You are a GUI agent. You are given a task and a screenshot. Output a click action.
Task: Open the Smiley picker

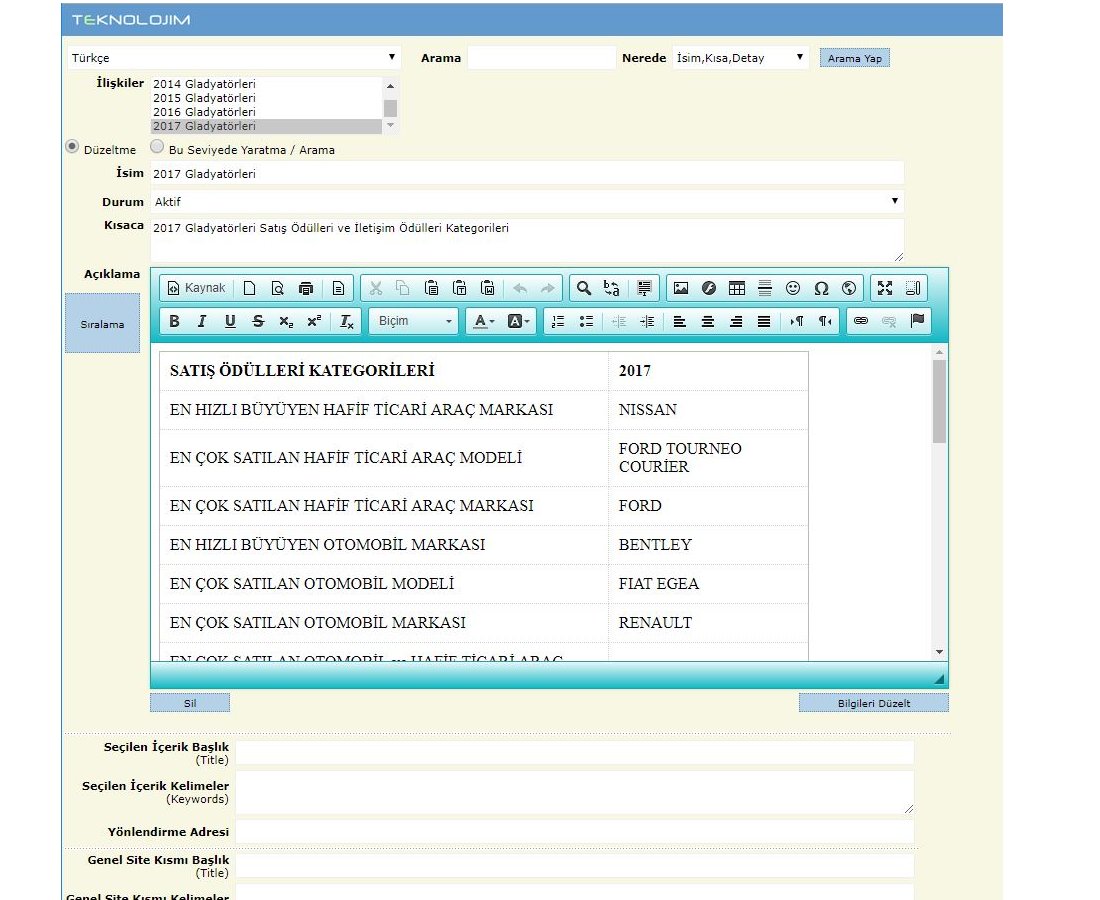pyautogui.click(x=793, y=288)
